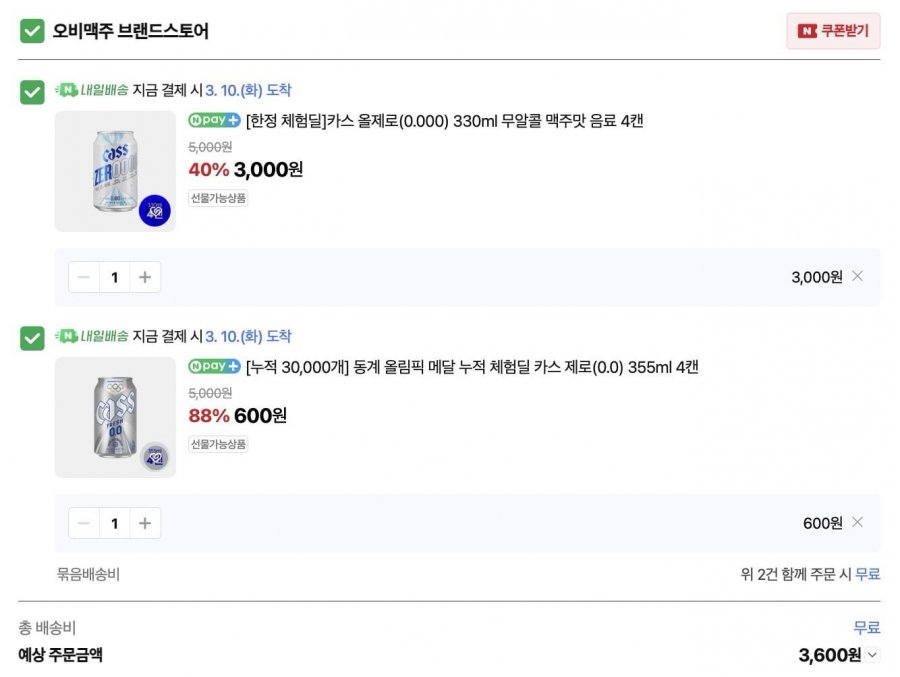Open the 동계 올림픽 카스 제로 355ml product title
The height and width of the screenshot is (677, 900).
tap(472, 367)
